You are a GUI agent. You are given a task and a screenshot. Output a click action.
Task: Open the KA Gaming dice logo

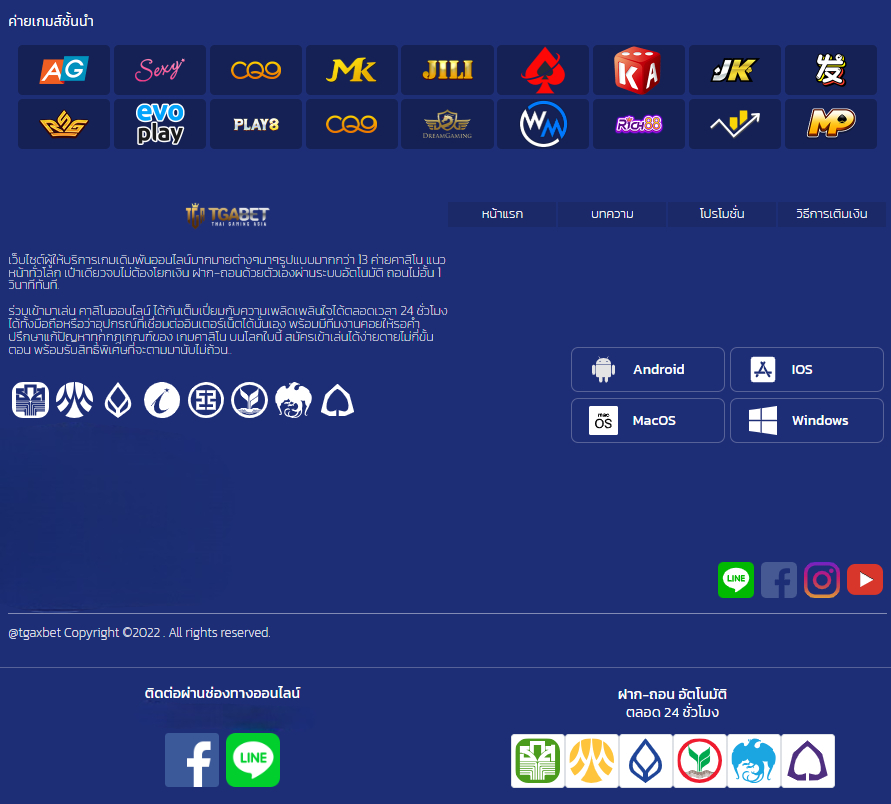pos(639,70)
